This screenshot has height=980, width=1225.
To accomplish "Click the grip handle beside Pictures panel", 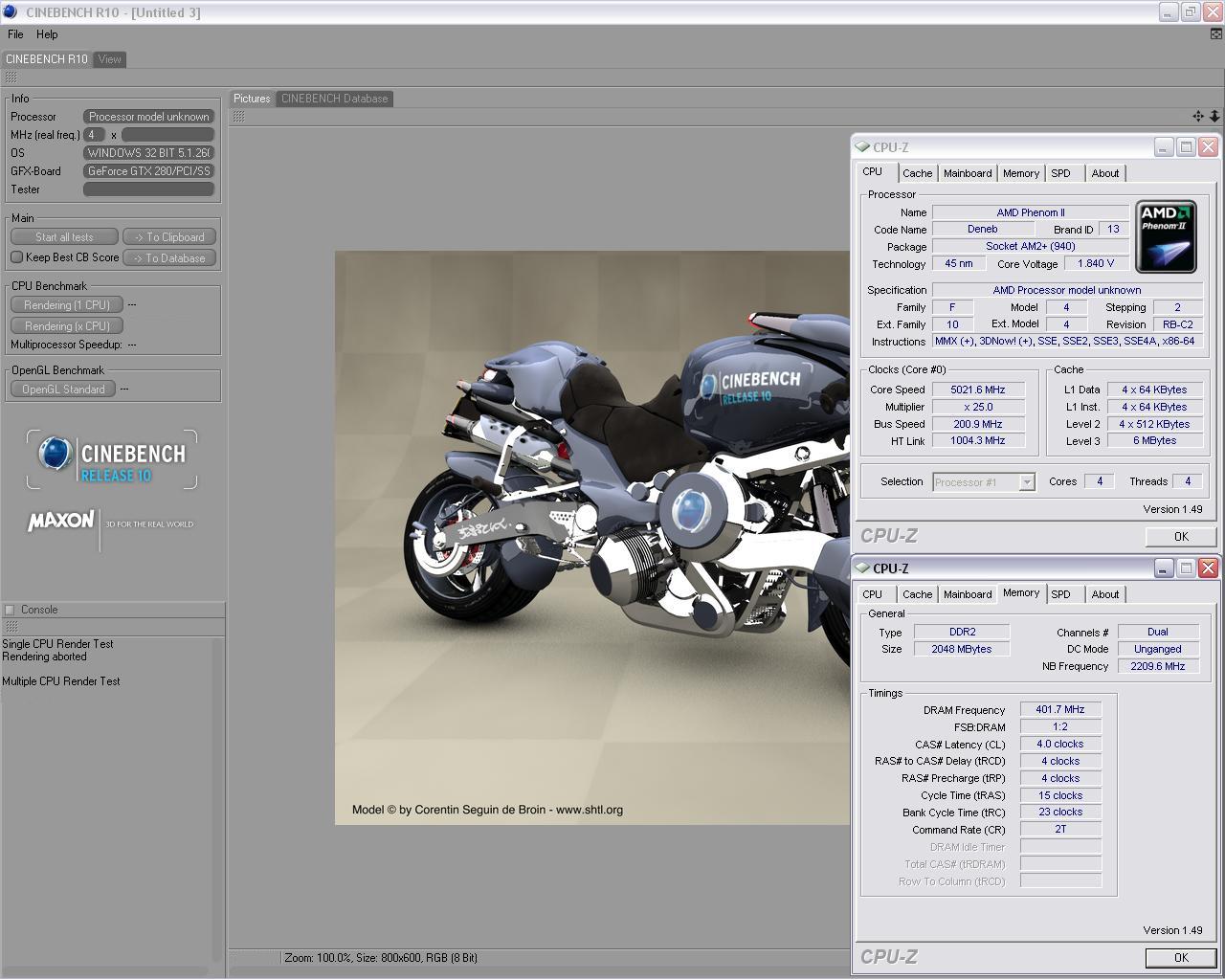I will pyautogui.click(x=238, y=117).
